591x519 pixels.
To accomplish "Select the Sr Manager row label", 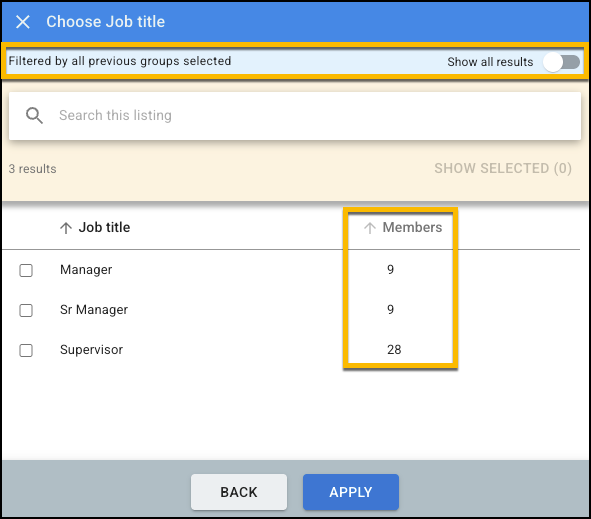I will 94,310.
